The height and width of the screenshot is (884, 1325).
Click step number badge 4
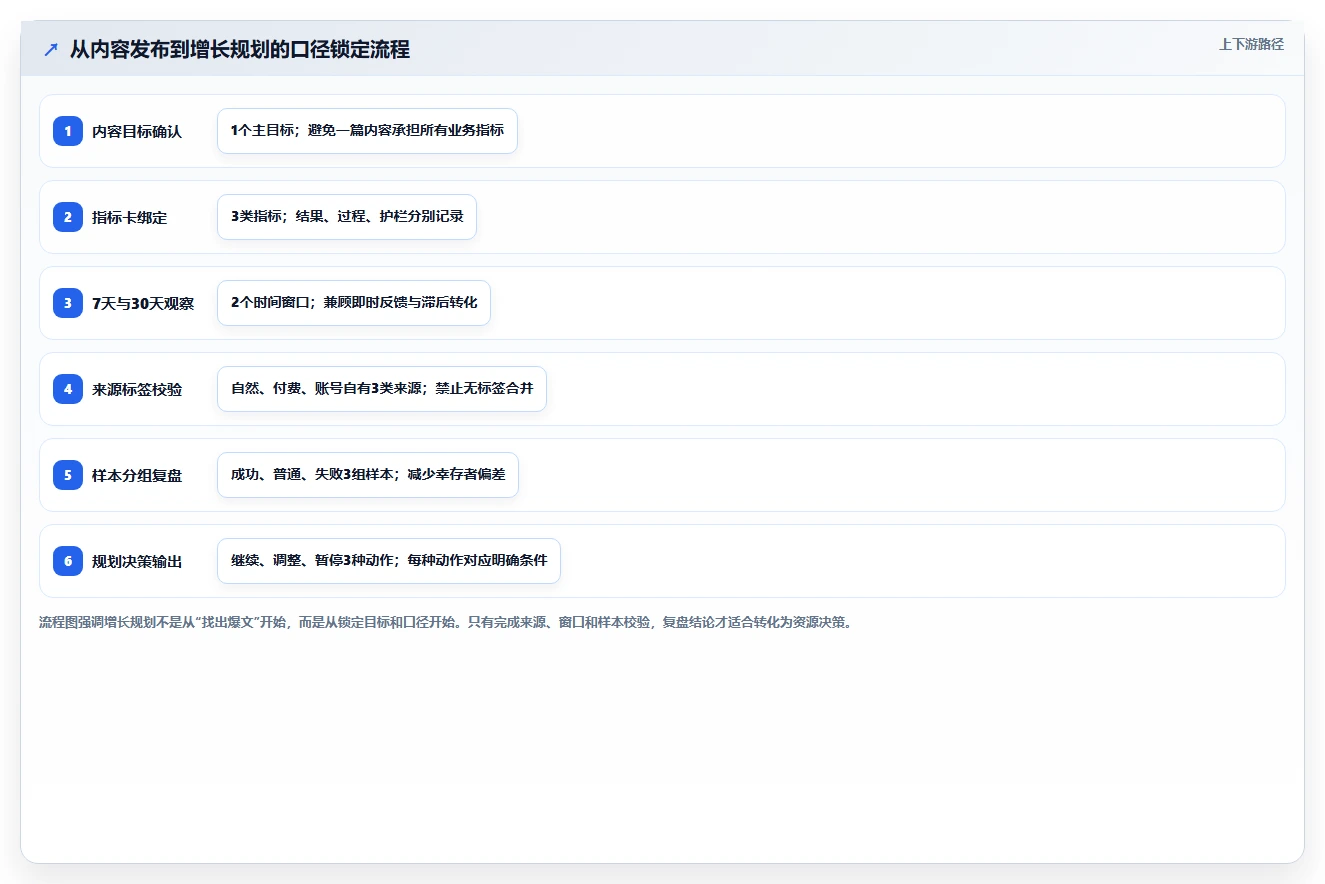pos(68,389)
